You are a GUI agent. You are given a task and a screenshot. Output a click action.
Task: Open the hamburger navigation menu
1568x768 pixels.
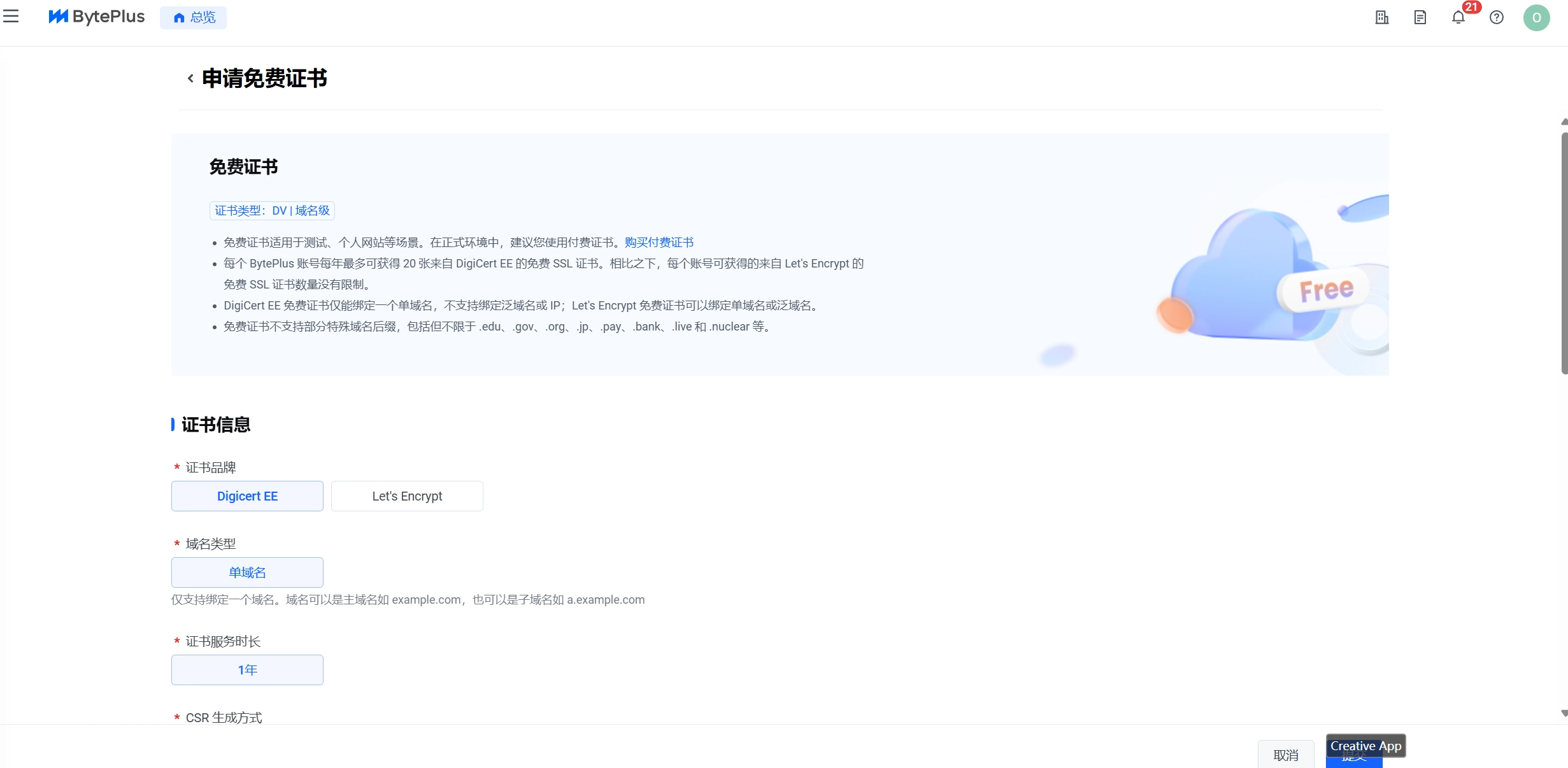(x=11, y=17)
